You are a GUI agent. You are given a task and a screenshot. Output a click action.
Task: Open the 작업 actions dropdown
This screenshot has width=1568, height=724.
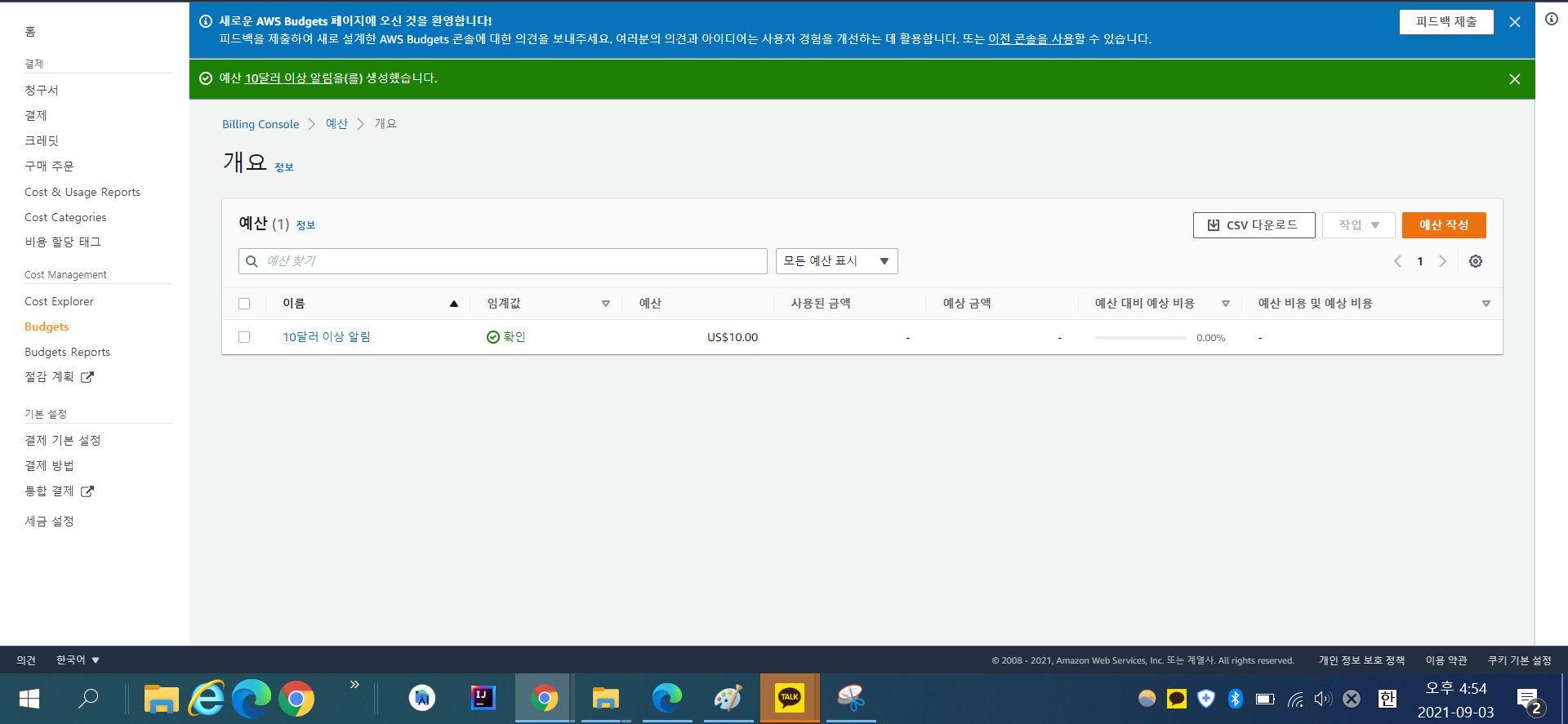[x=1359, y=225]
